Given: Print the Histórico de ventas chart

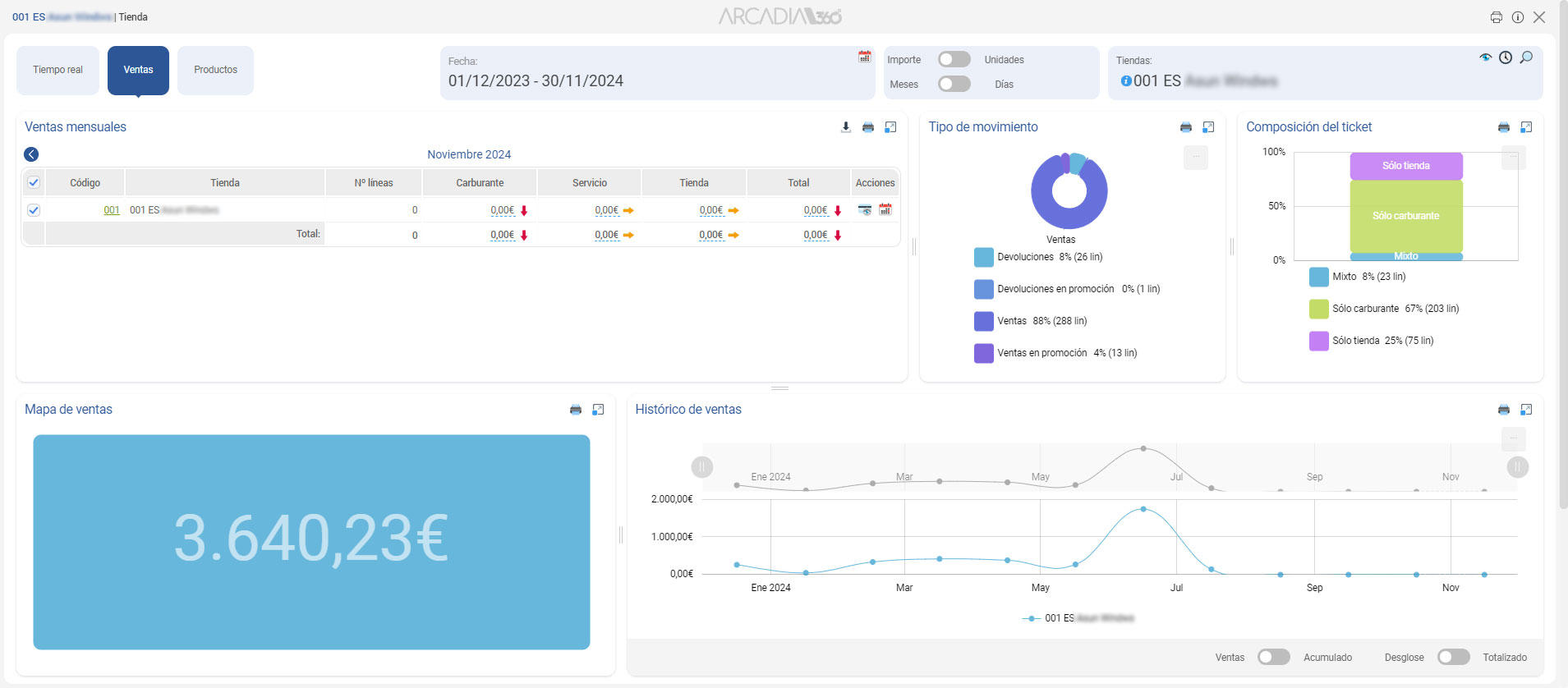Looking at the screenshot, I should pos(1503,410).
